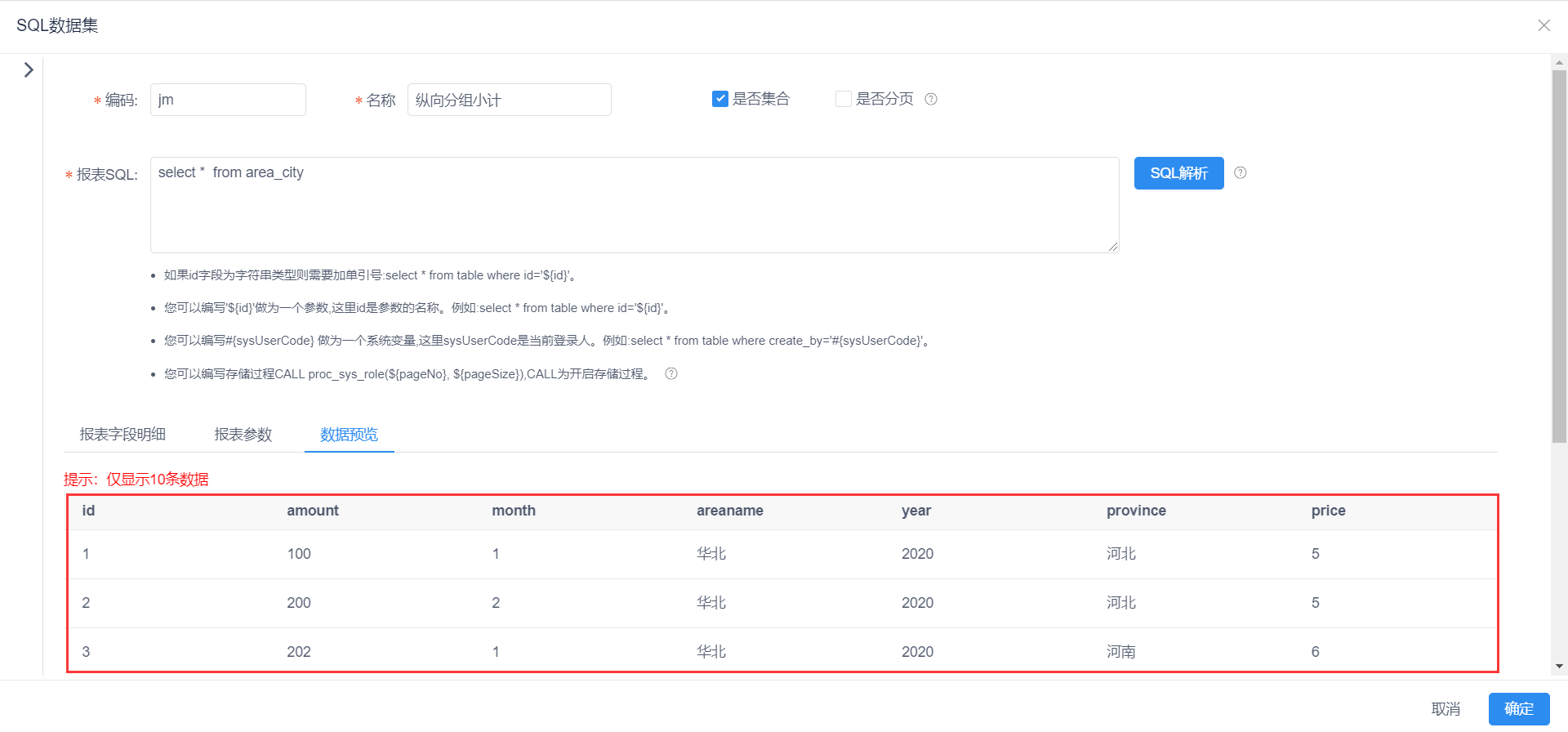Select price cell 6
Viewport: 1568px width, 732px height.
pos(1316,652)
